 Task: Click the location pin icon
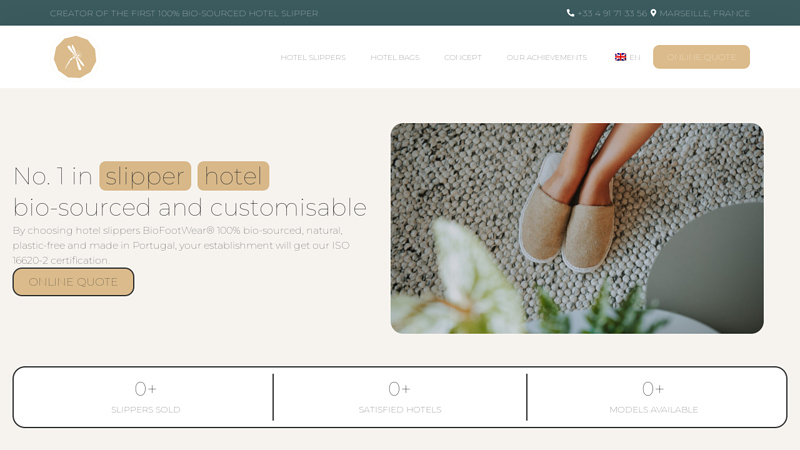pos(654,13)
